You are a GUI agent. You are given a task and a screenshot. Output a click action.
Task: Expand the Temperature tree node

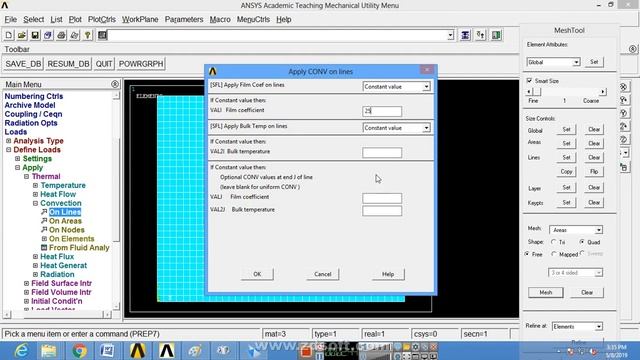click(36, 185)
